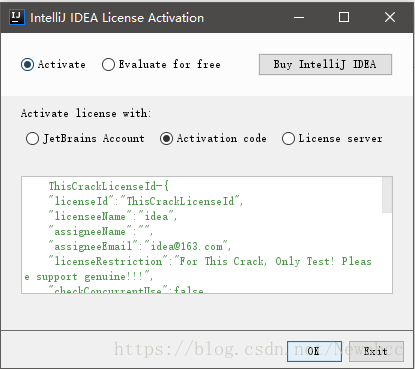Click the IntelliJ IDEA title bar icon
The height and width of the screenshot is (369, 415).
pos(17,17)
